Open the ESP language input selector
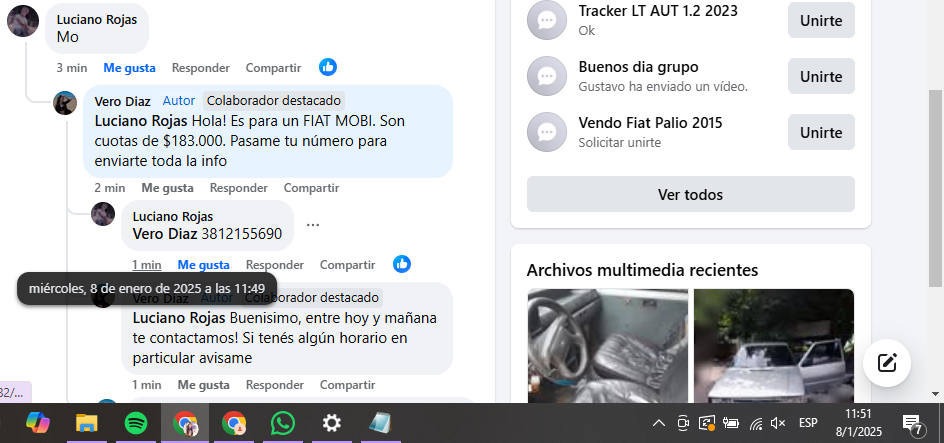Screen dimensions: 944x443 807,424
